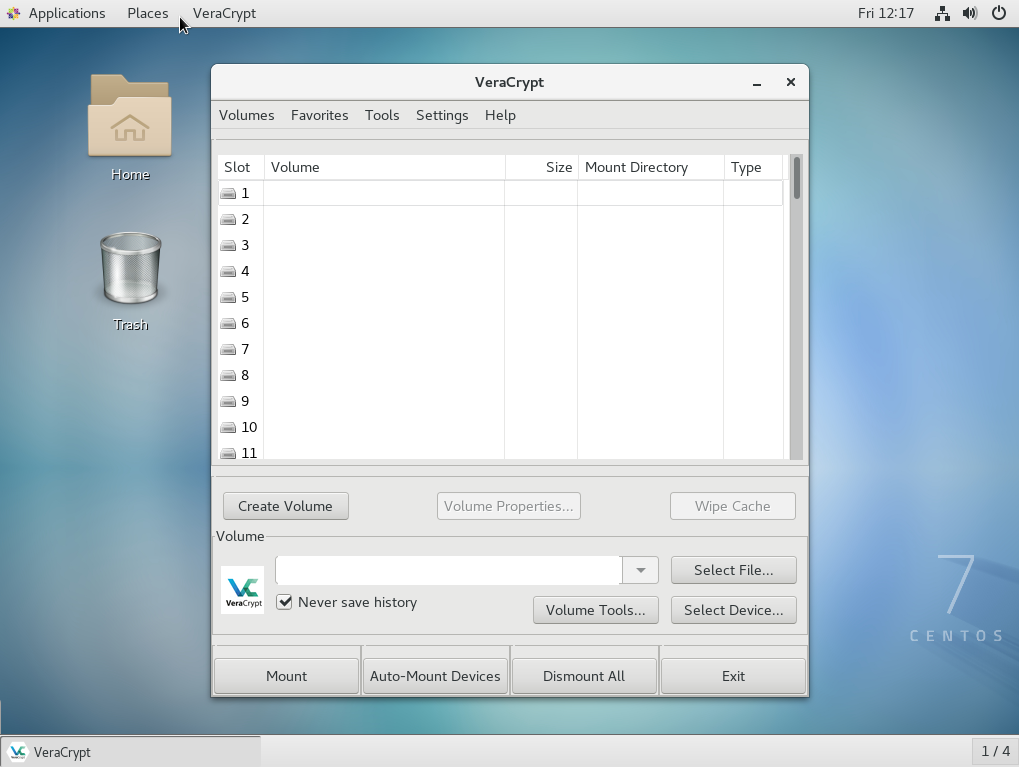Viewport: 1019px width, 767px height.
Task: Click the Type column header
Action: coord(754,167)
